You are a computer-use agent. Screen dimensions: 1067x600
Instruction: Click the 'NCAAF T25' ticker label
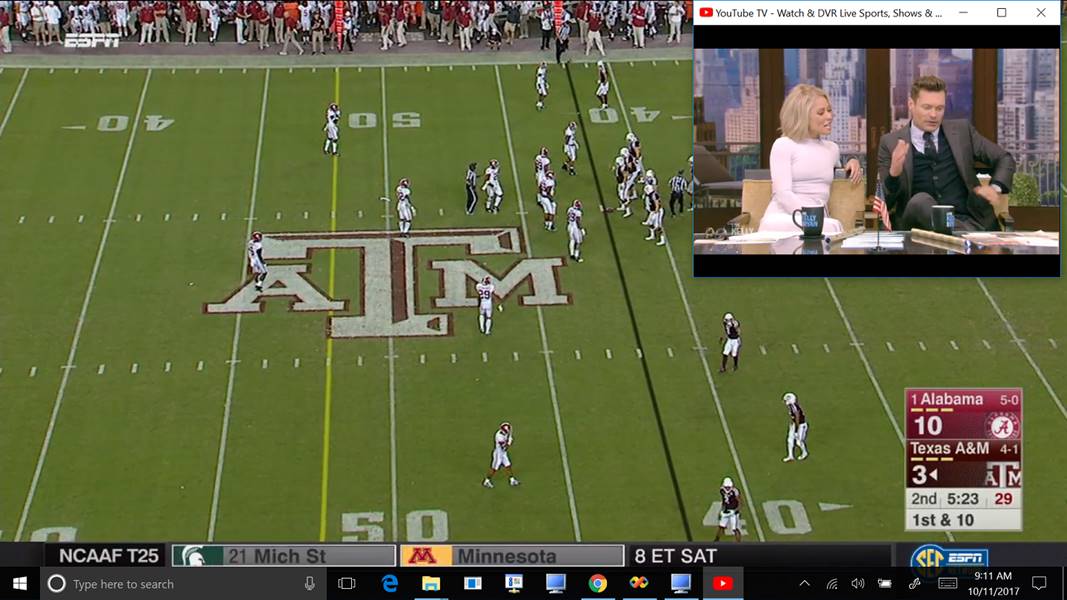108,556
